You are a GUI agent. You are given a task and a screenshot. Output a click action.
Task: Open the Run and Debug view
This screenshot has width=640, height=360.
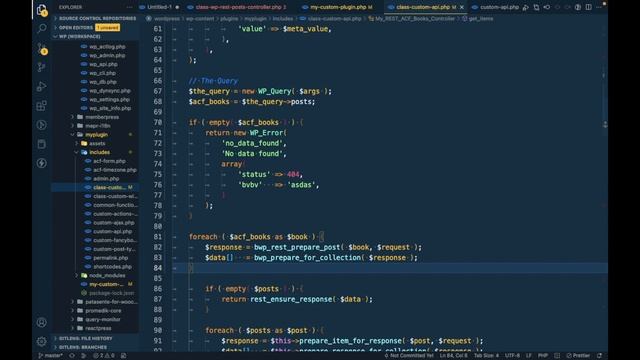(42, 86)
